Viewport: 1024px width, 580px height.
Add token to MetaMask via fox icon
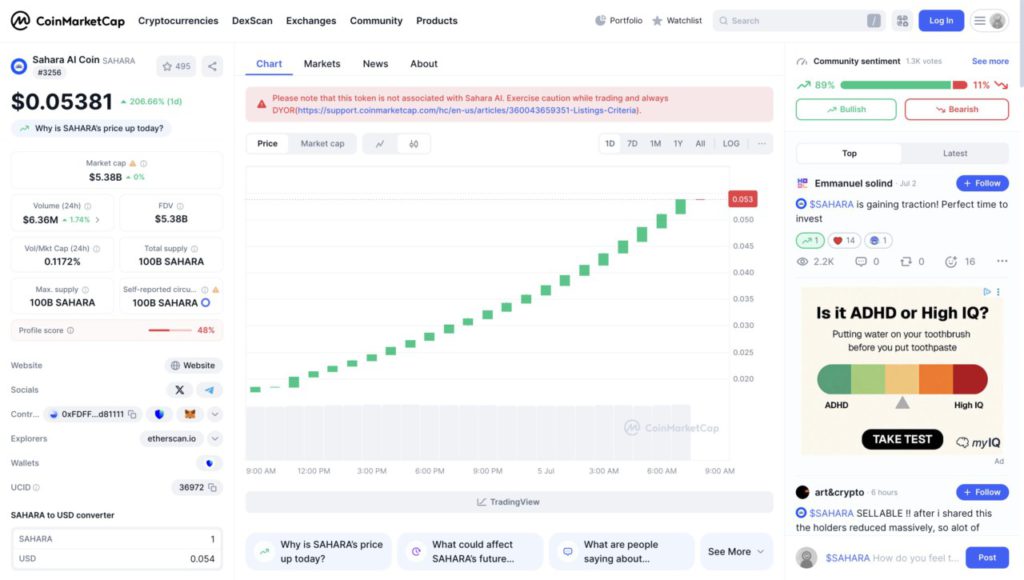point(190,414)
